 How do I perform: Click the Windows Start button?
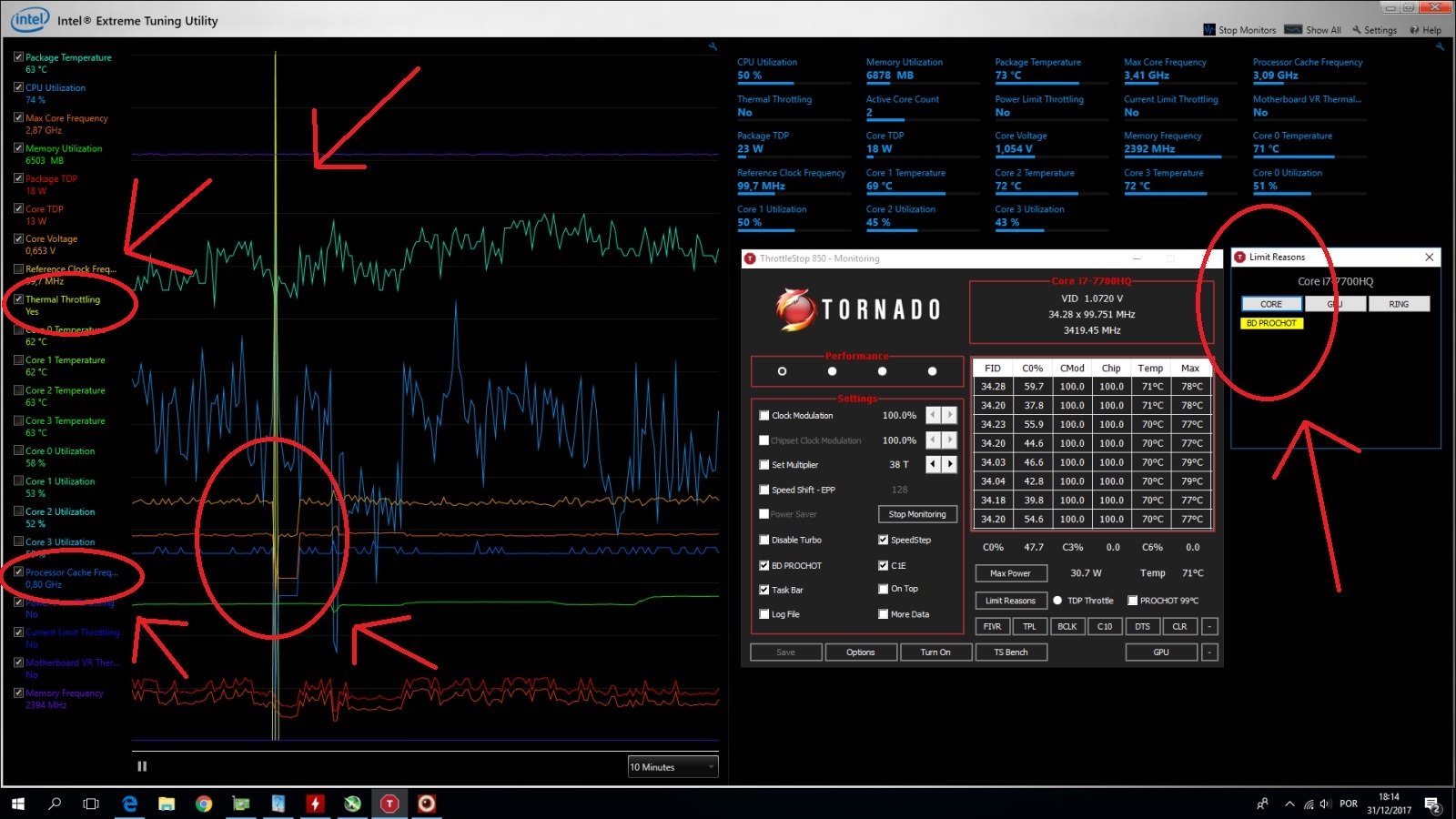point(18,804)
